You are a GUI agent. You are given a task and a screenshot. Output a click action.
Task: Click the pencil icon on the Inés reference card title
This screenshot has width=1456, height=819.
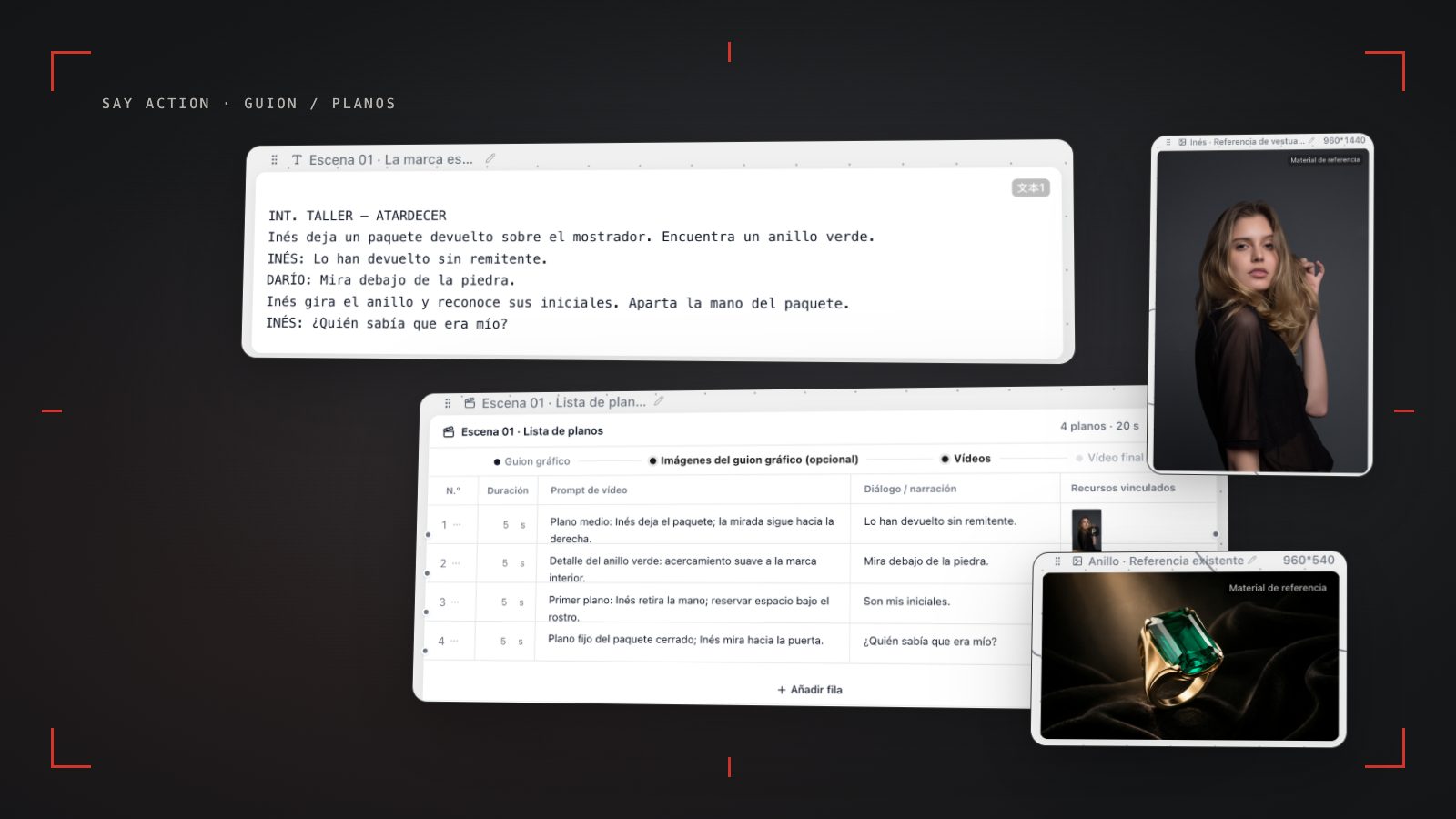click(1311, 141)
